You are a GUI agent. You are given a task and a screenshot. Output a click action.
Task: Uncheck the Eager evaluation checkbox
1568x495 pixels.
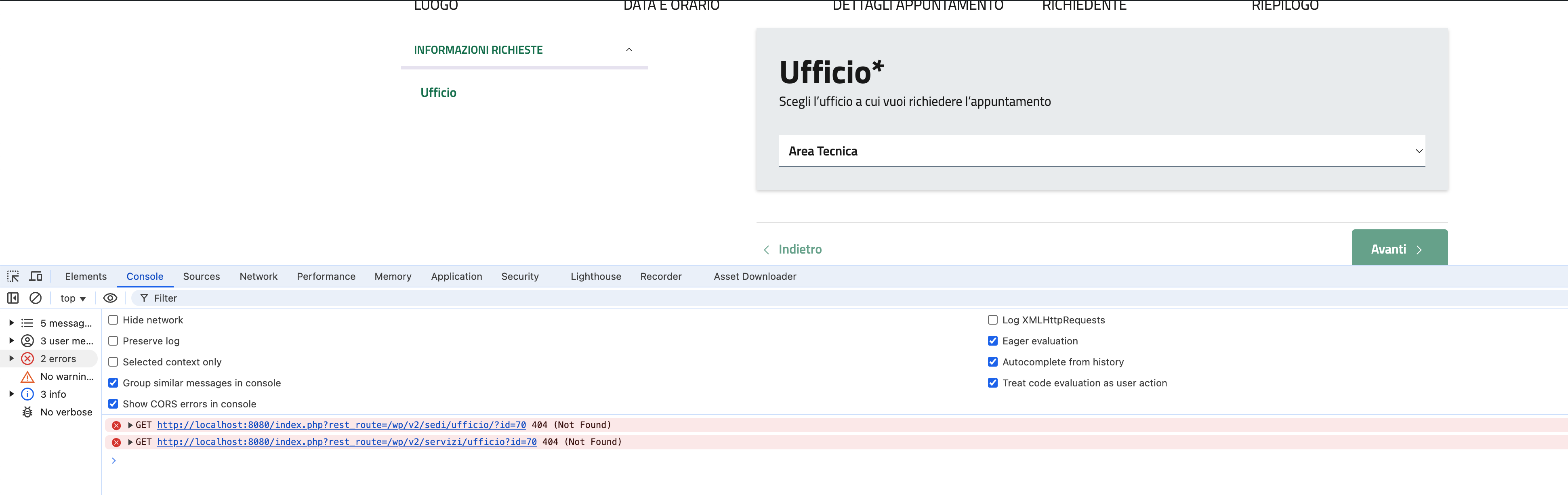pos(993,341)
